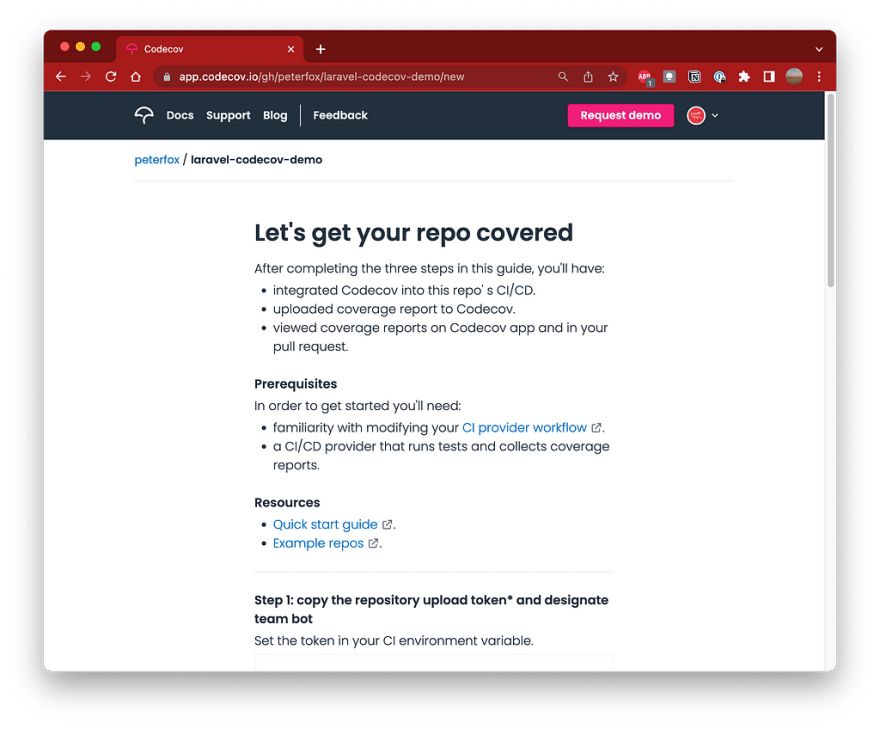Click the page vertical scrollbar thumb
This screenshot has width=880, height=729.
(x=831, y=191)
